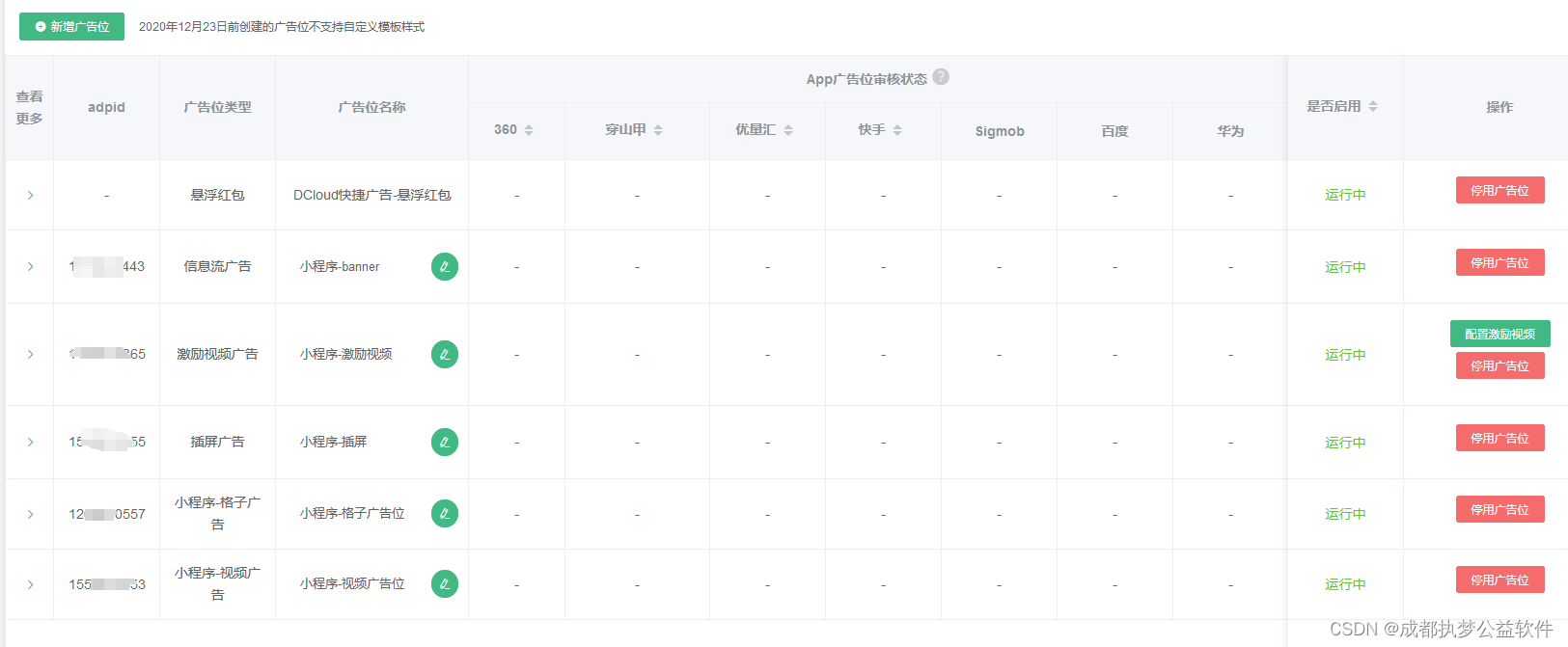Expand the 插屏广告 row details
The height and width of the screenshot is (647, 1568).
click(x=31, y=442)
